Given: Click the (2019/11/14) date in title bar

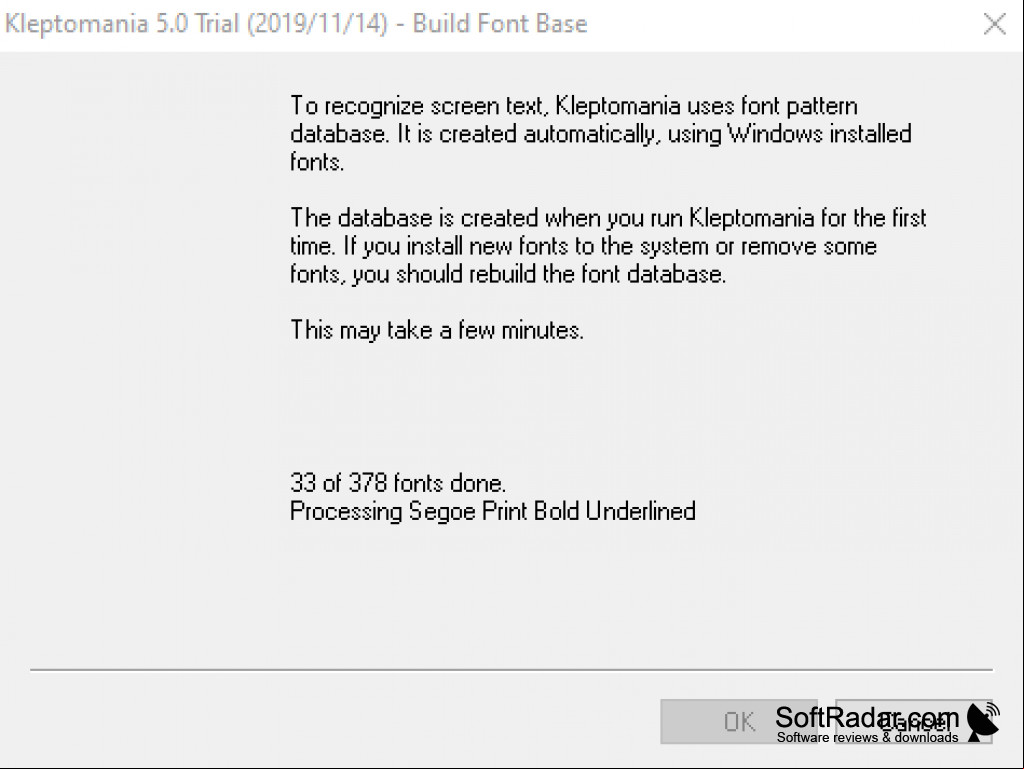Looking at the screenshot, I should pyautogui.click(x=317, y=24).
